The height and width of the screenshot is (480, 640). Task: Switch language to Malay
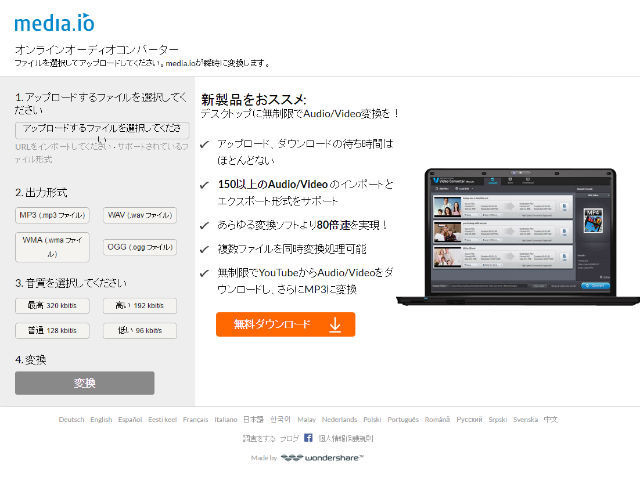[307, 420]
